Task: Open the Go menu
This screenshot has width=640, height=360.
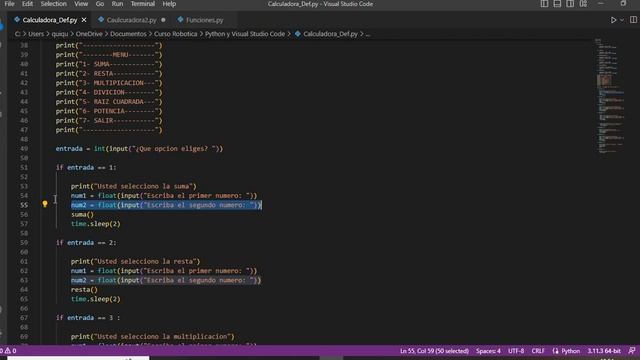Action: (100, 4)
